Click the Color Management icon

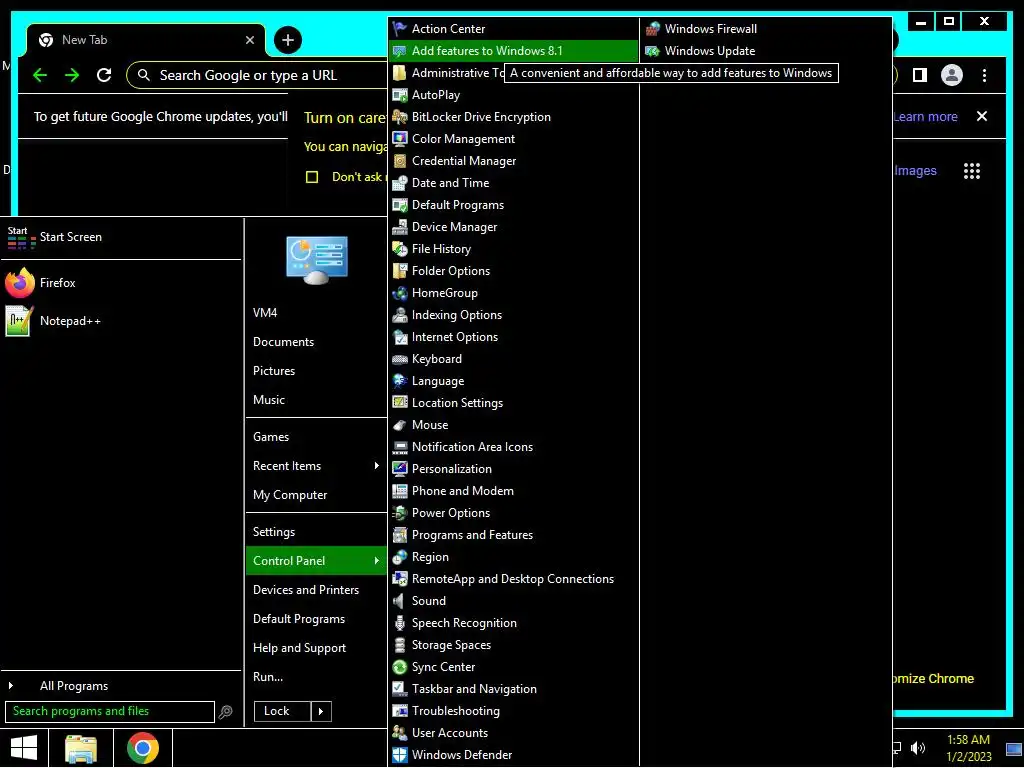click(x=400, y=139)
